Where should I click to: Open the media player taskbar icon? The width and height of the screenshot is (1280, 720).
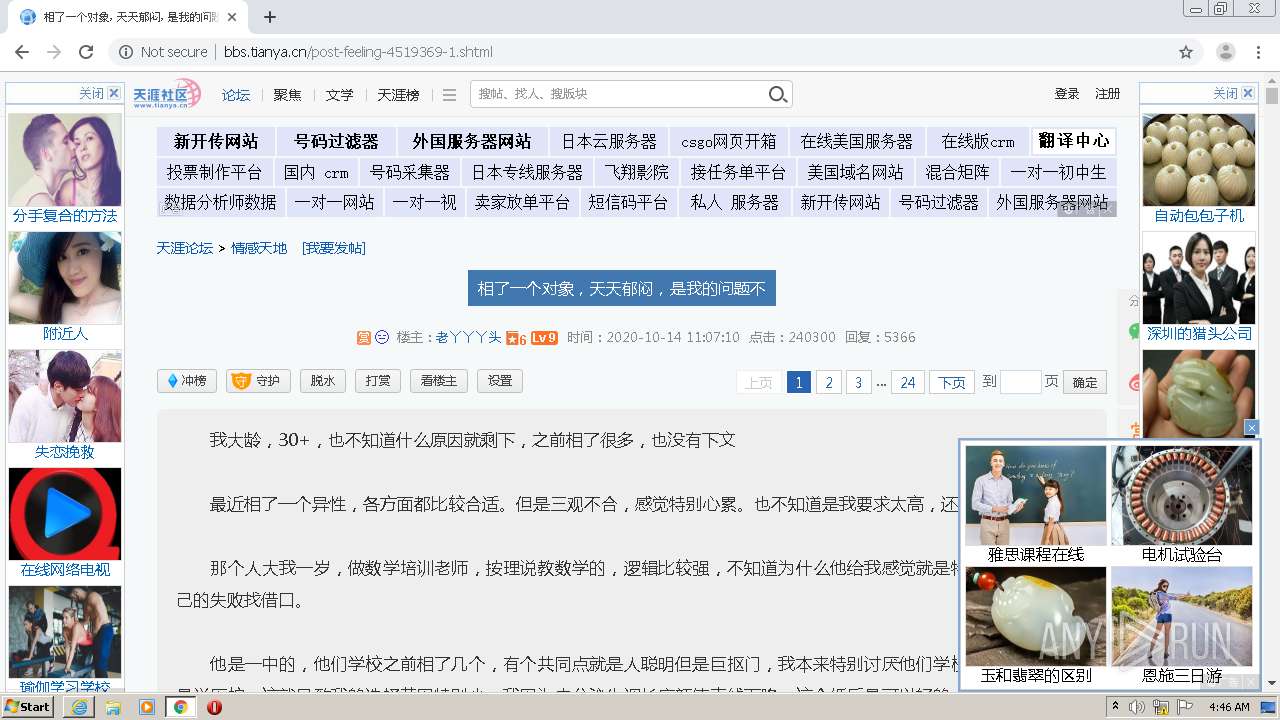click(147, 707)
